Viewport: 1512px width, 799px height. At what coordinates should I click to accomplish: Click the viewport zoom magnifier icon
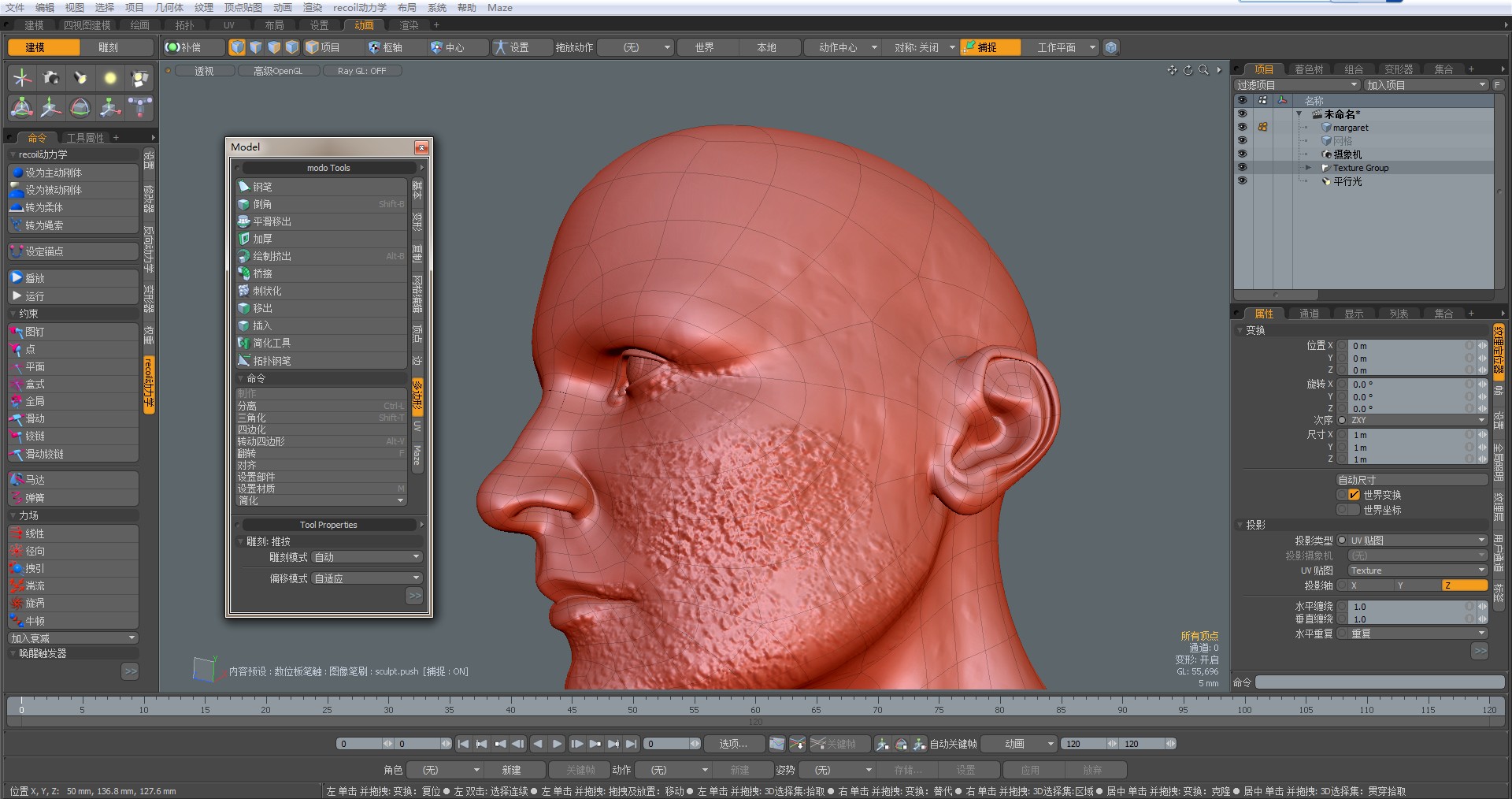pyautogui.click(x=1203, y=70)
